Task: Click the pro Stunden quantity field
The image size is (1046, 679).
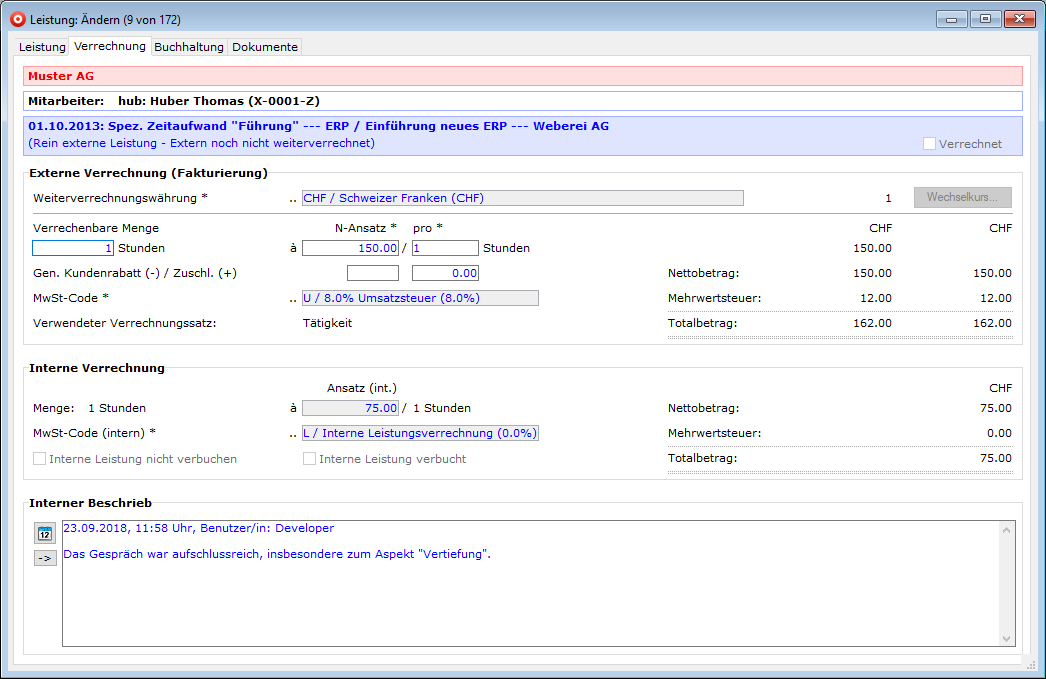Action: [x=445, y=248]
